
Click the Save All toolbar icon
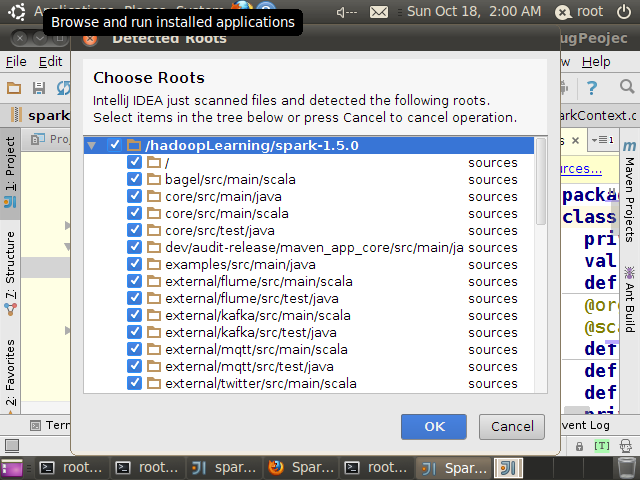point(39,87)
